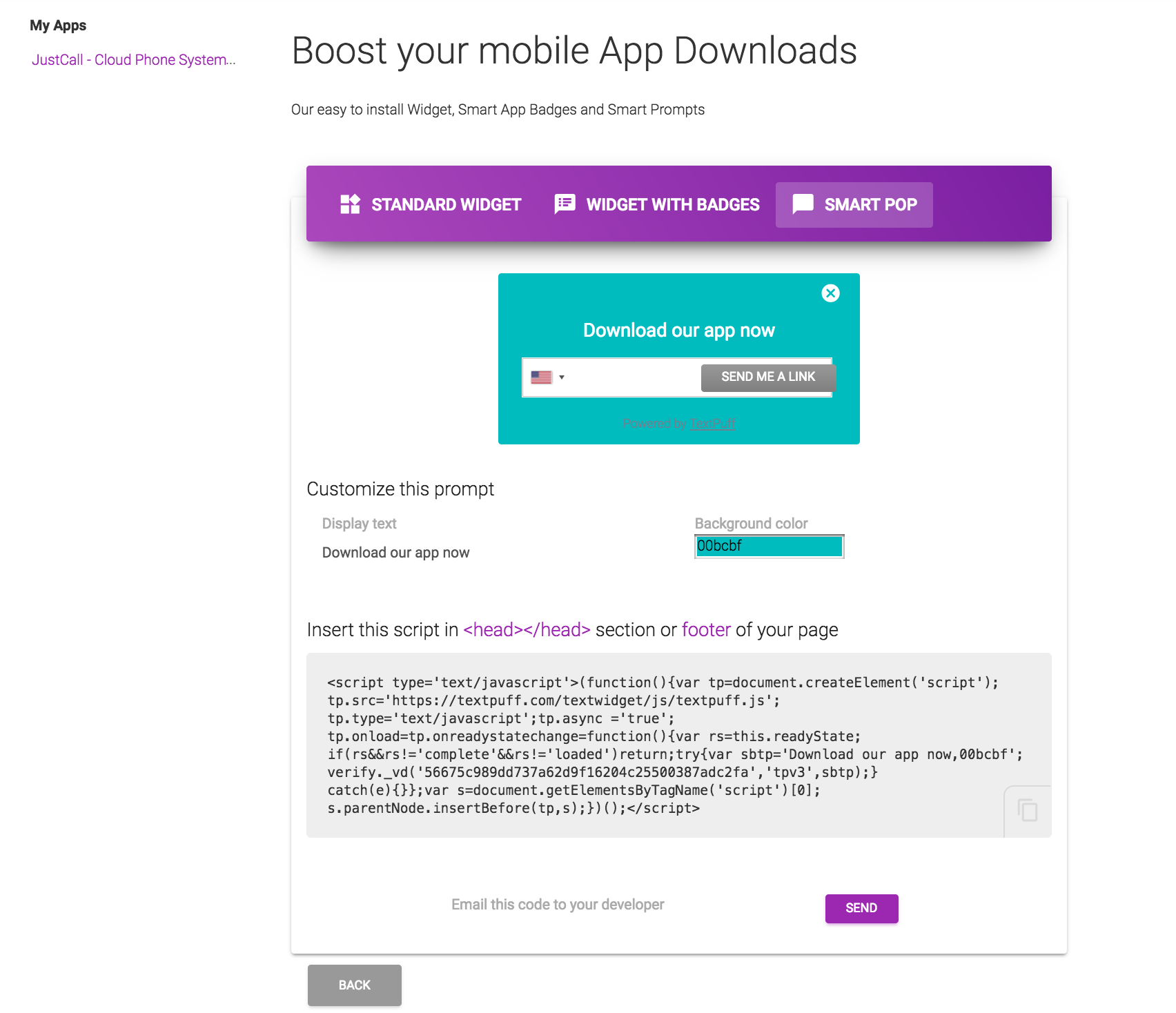Click the 'Download our app now' preview title
Image resolution: width=1176 pixels, height=1013 pixels.
(x=679, y=331)
